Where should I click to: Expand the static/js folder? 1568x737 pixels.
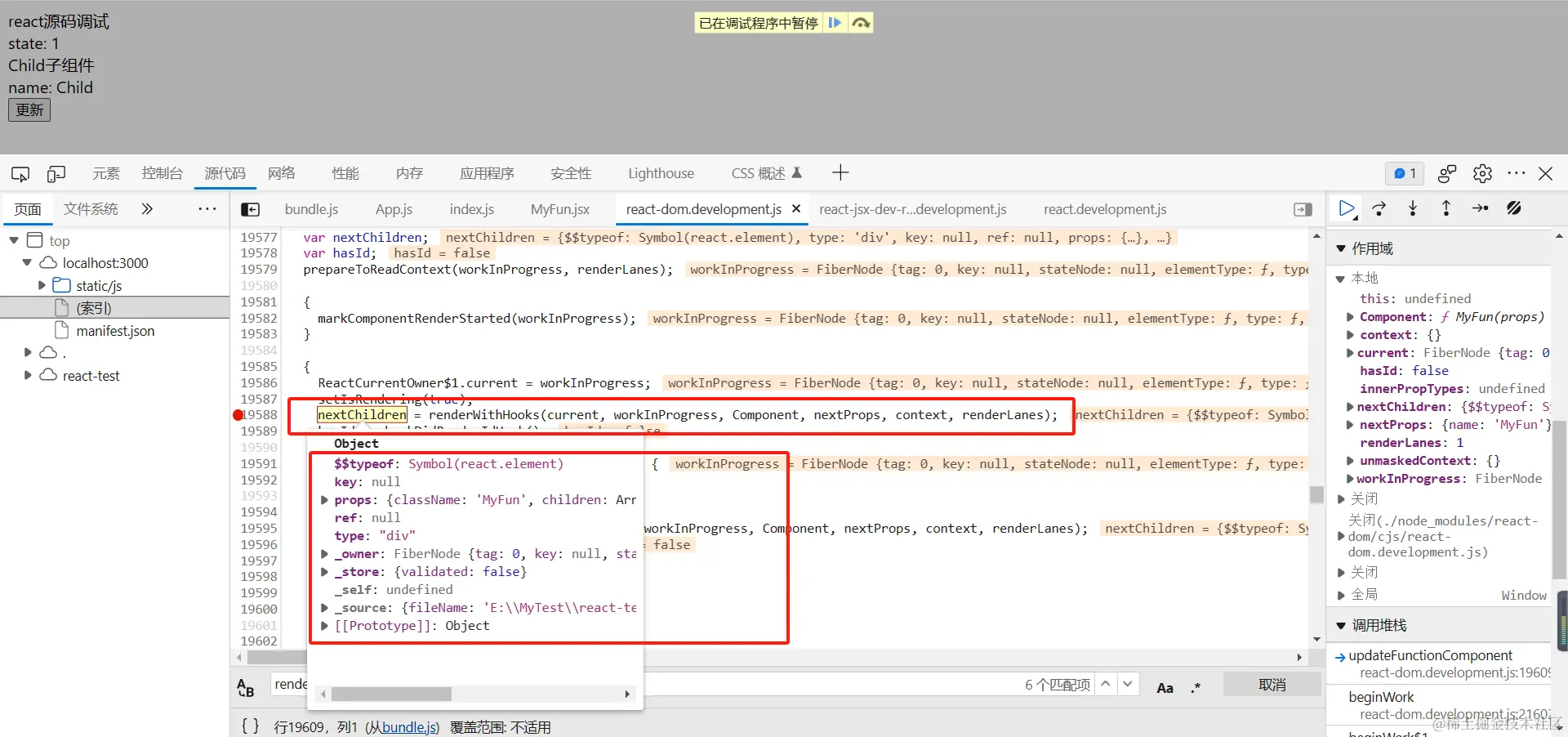(42, 286)
